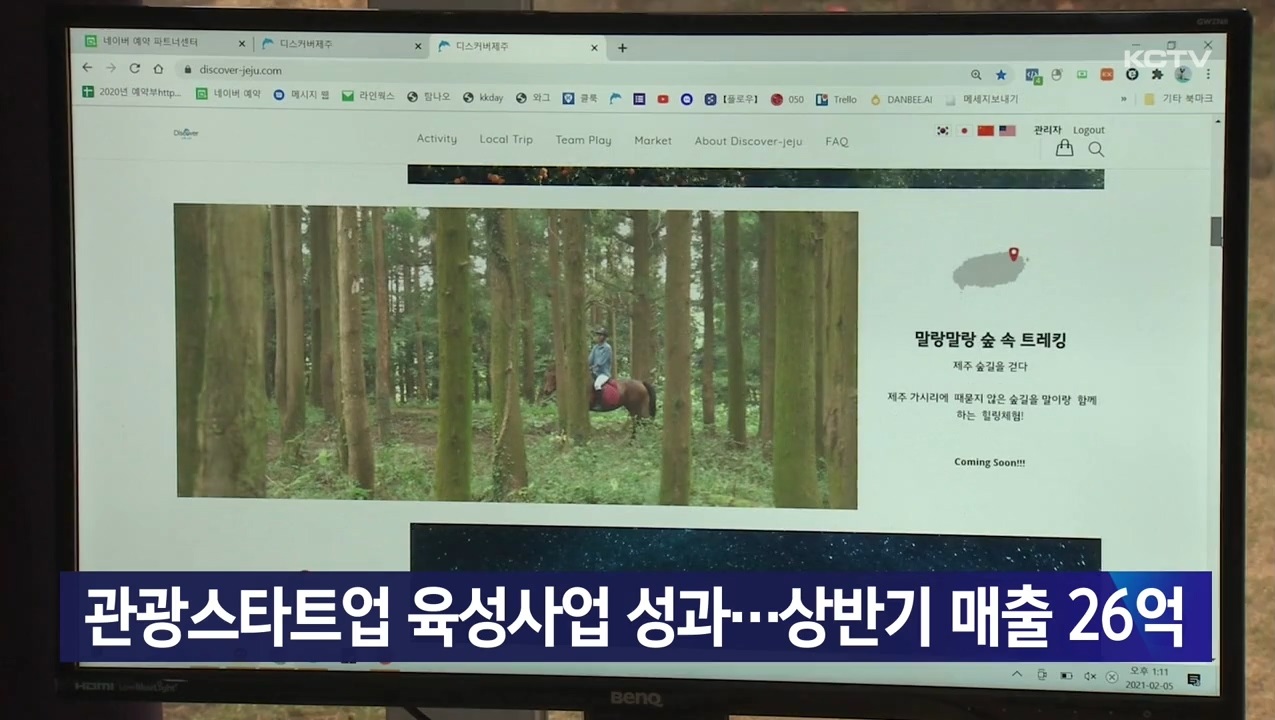Viewport: 1275px width, 720px height.
Task: Open the Activity menu item
Action: click(436, 139)
